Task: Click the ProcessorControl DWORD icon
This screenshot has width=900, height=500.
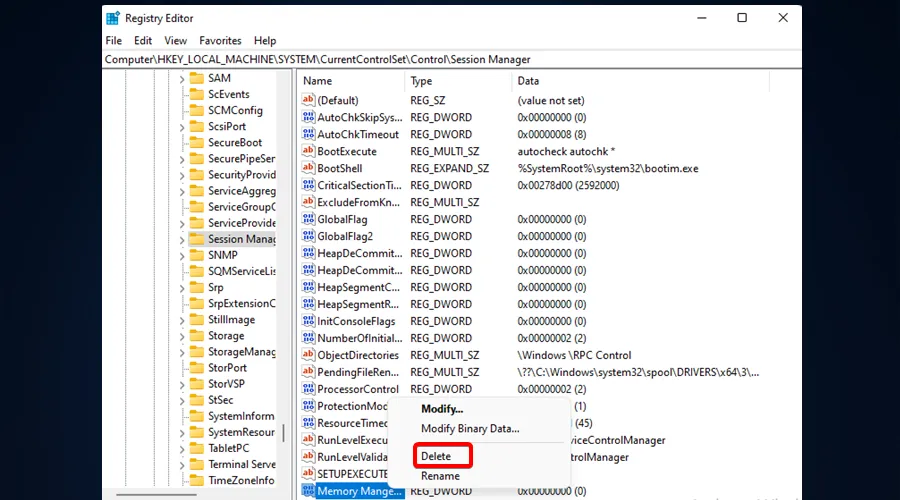Action: (x=308, y=389)
